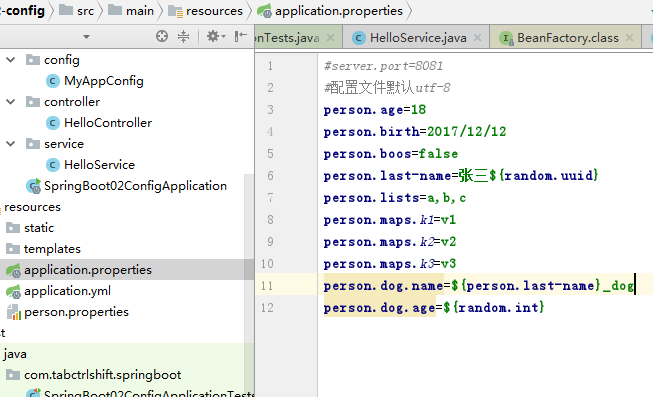Open the project view dropdown arrow
This screenshot has height=397, width=653.
(x=86, y=37)
